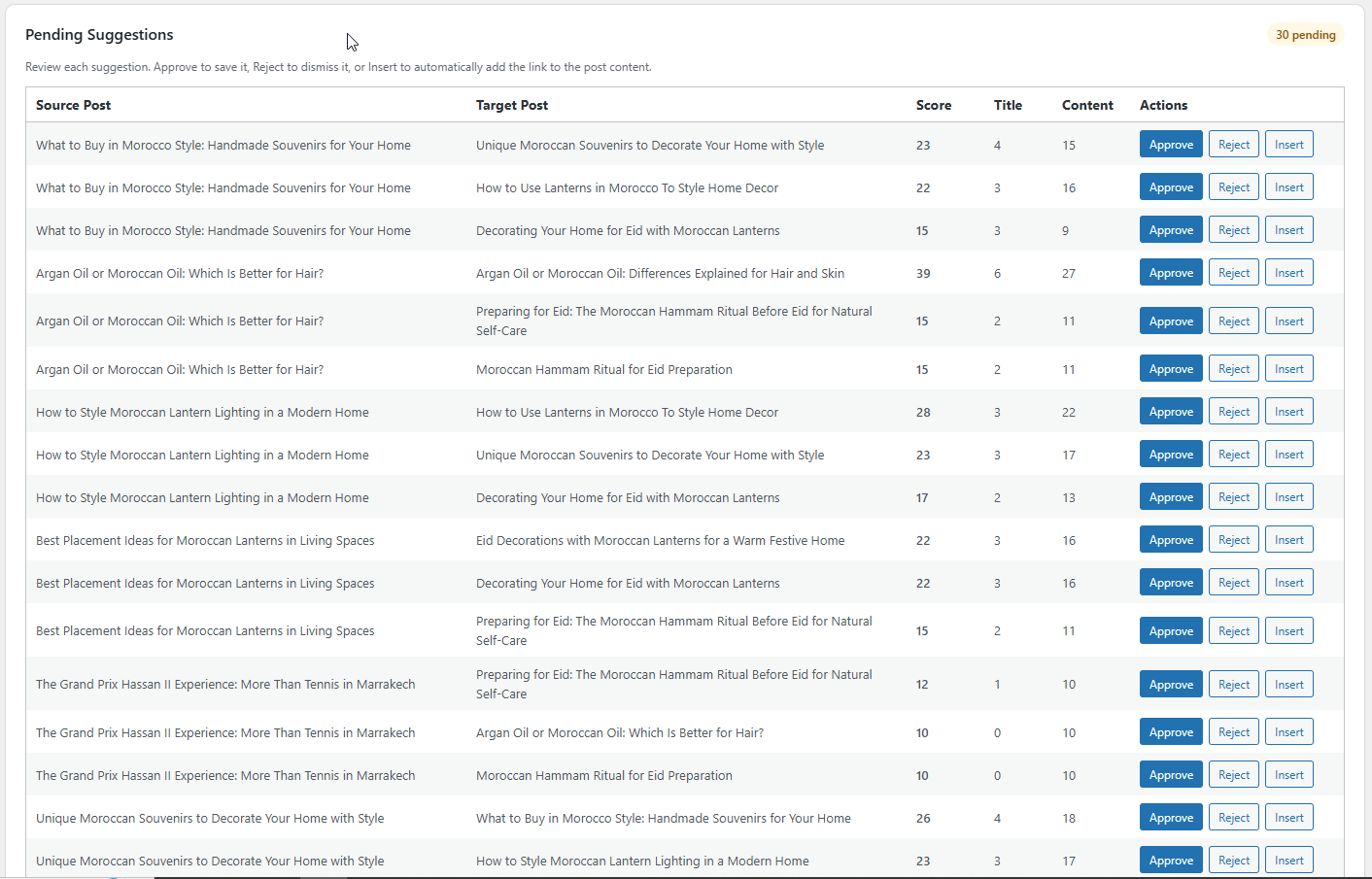Click the Pending Suggestions heading

click(x=99, y=35)
